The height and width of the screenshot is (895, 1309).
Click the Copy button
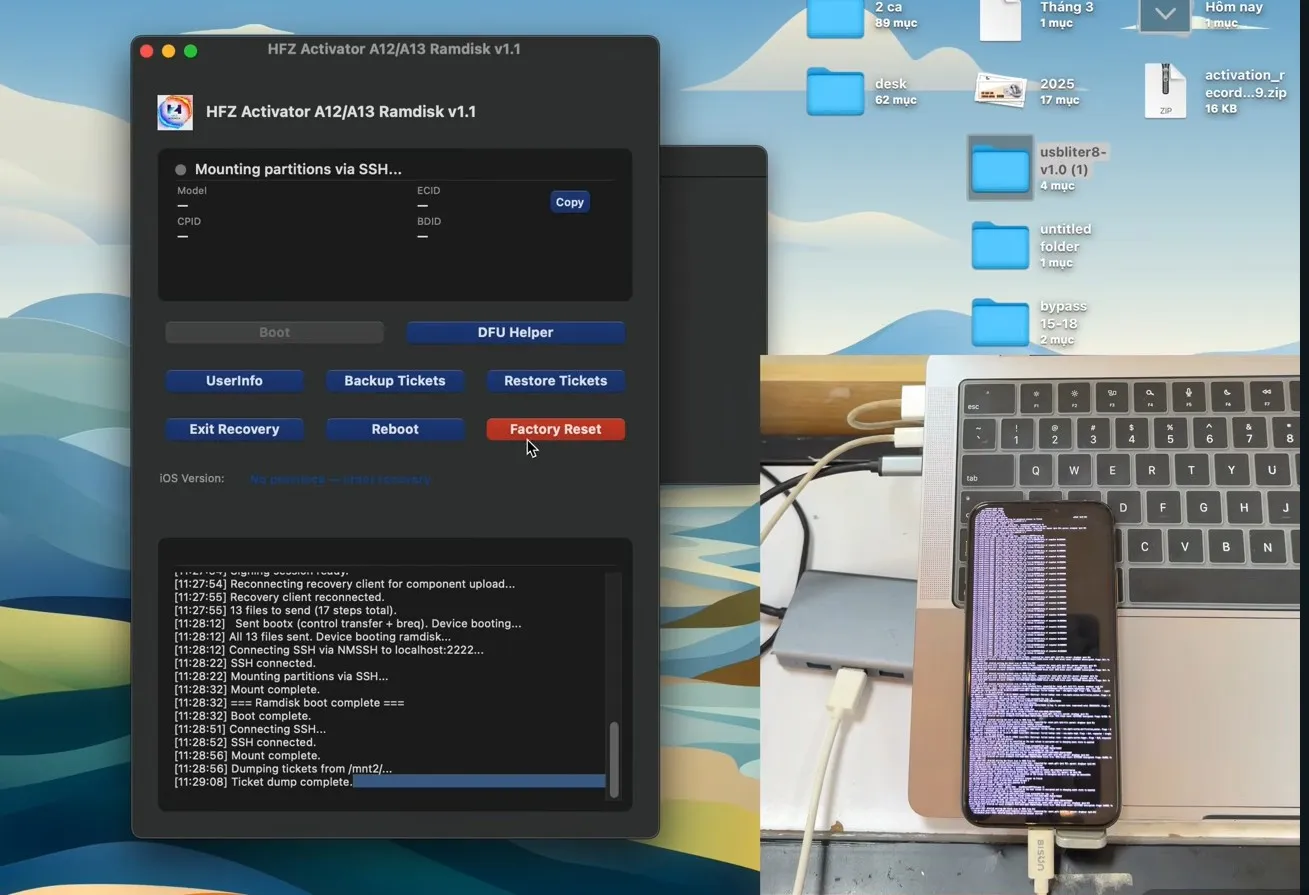tap(570, 202)
